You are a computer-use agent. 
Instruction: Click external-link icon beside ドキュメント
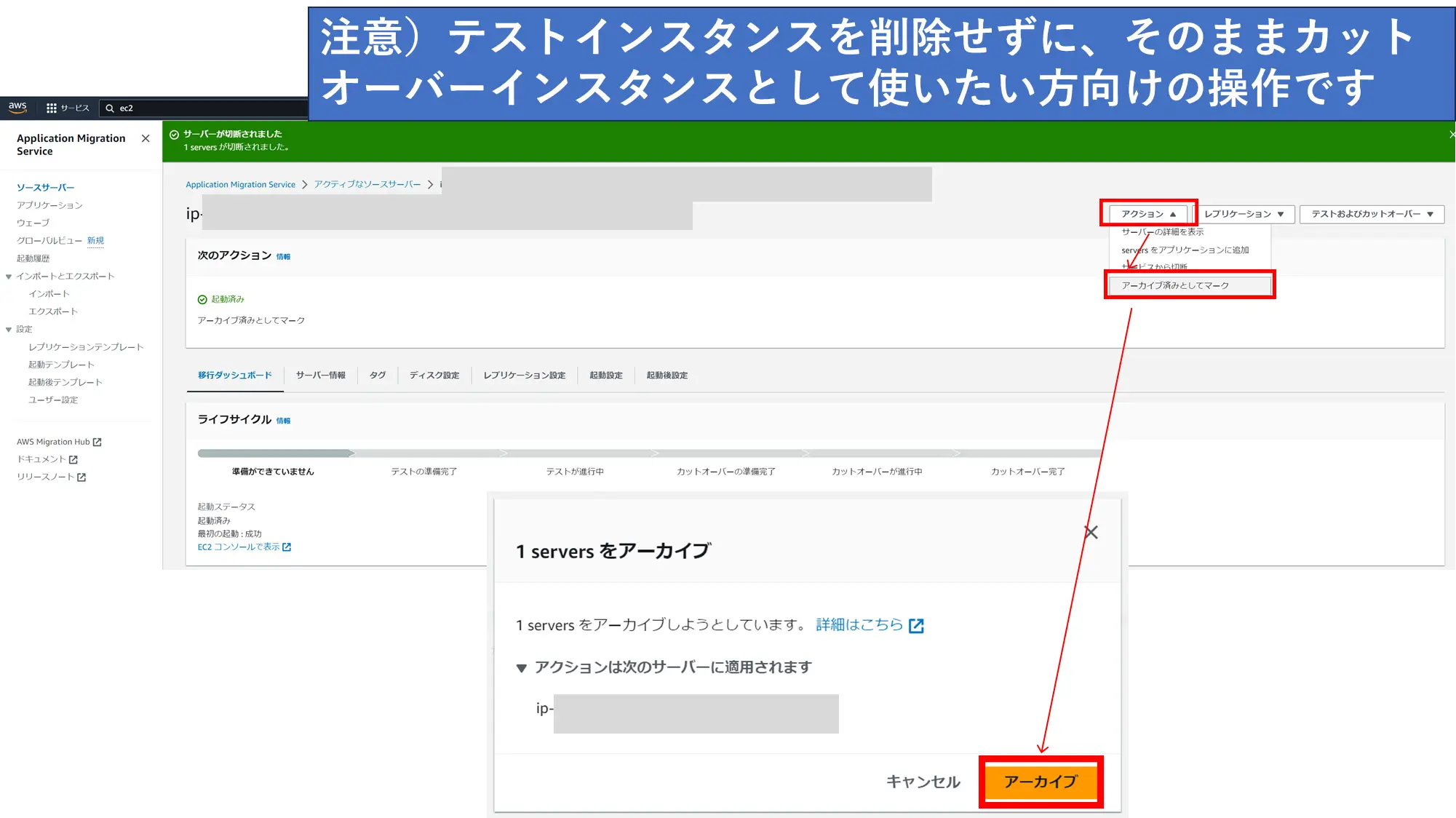click(73, 460)
